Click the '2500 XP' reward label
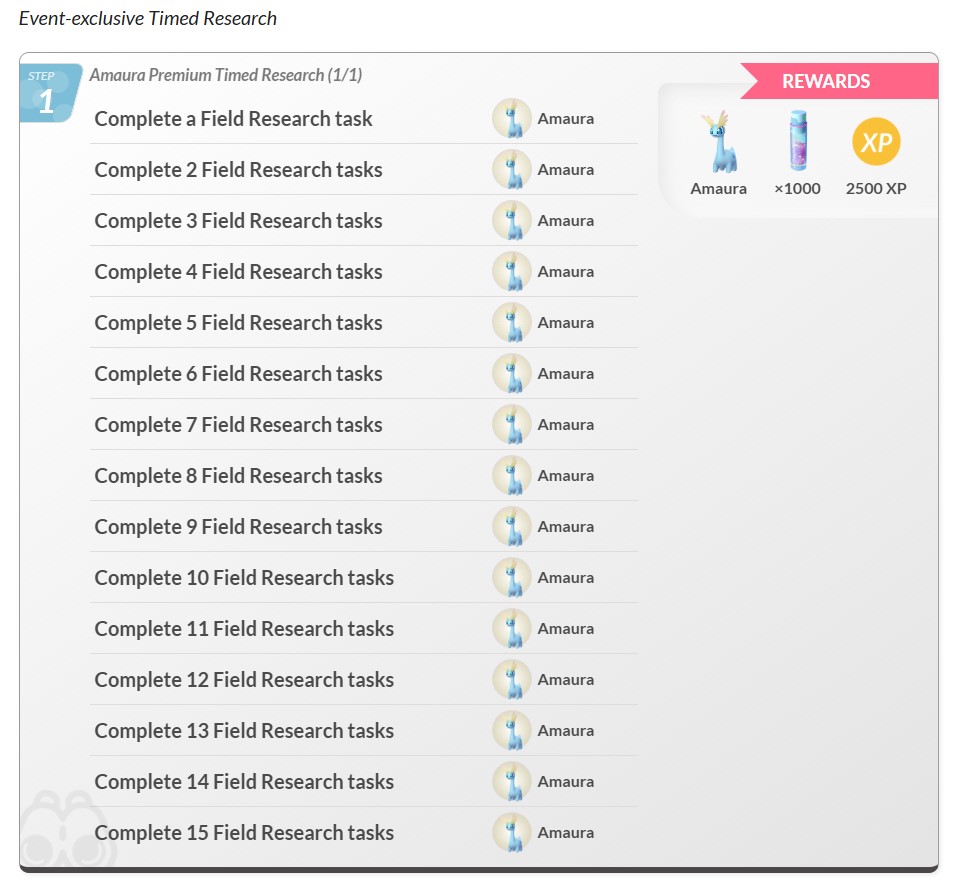This screenshot has width=957, height=883. pyautogui.click(x=876, y=188)
